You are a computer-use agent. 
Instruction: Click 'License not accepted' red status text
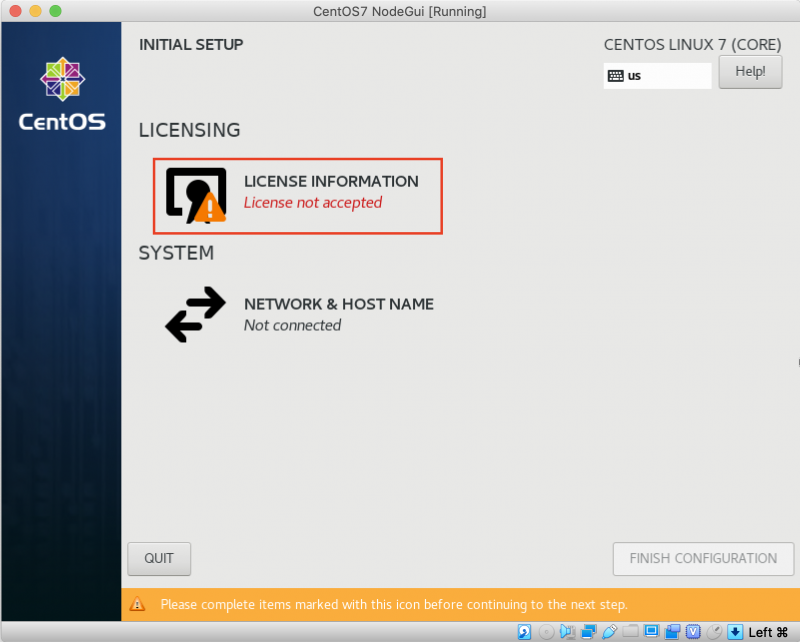(313, 203)
